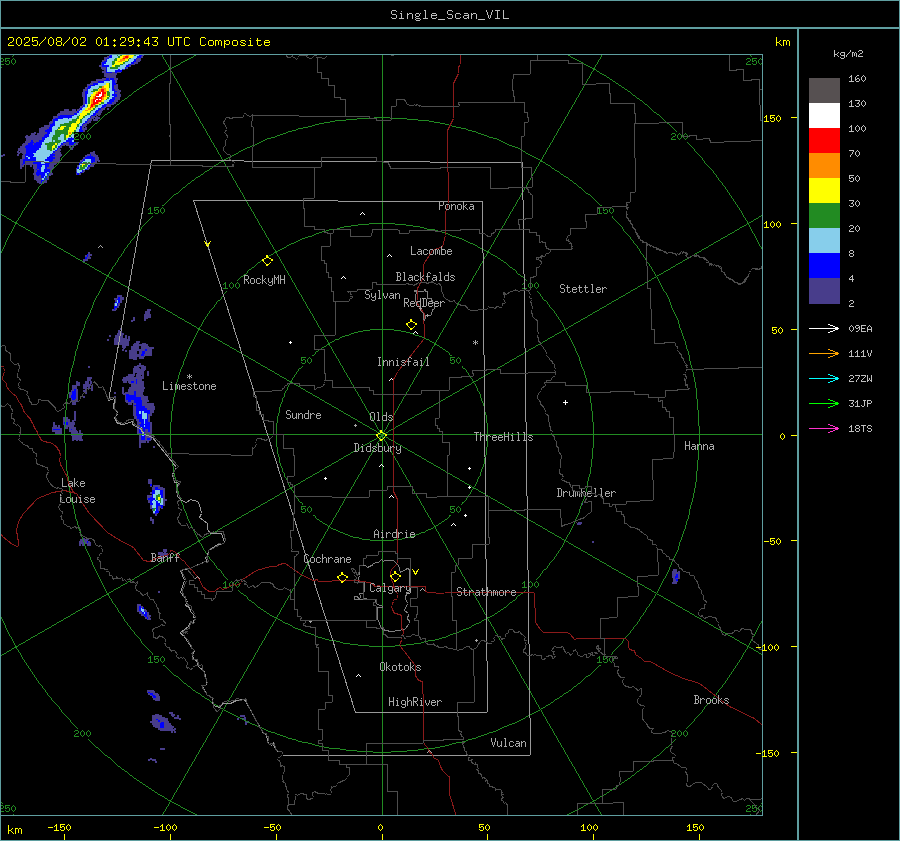900x841 pixels.
Task: Click the ThreeHills town label
Action: 503,437
